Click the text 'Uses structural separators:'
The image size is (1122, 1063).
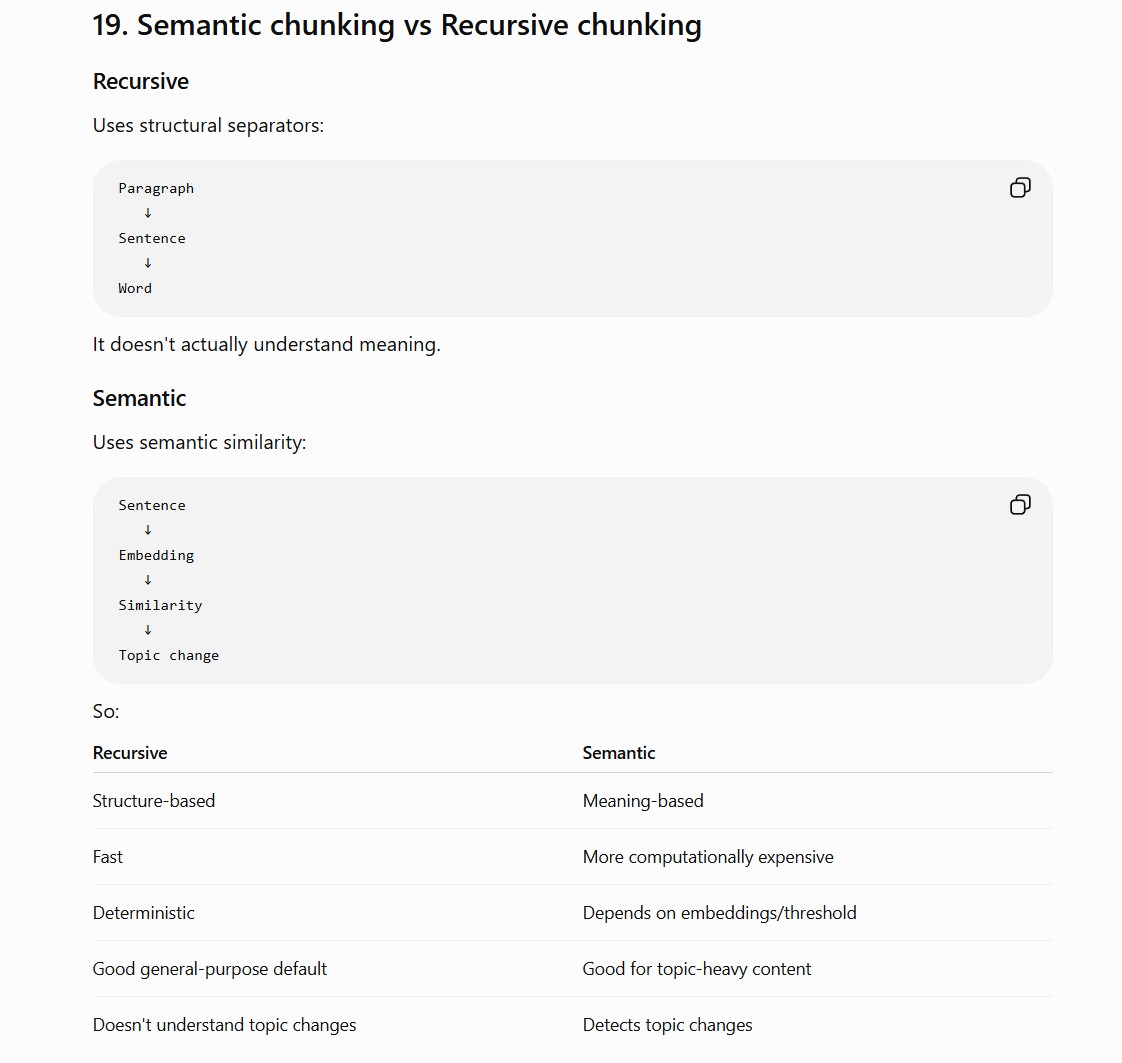click(x=208, y=125)
